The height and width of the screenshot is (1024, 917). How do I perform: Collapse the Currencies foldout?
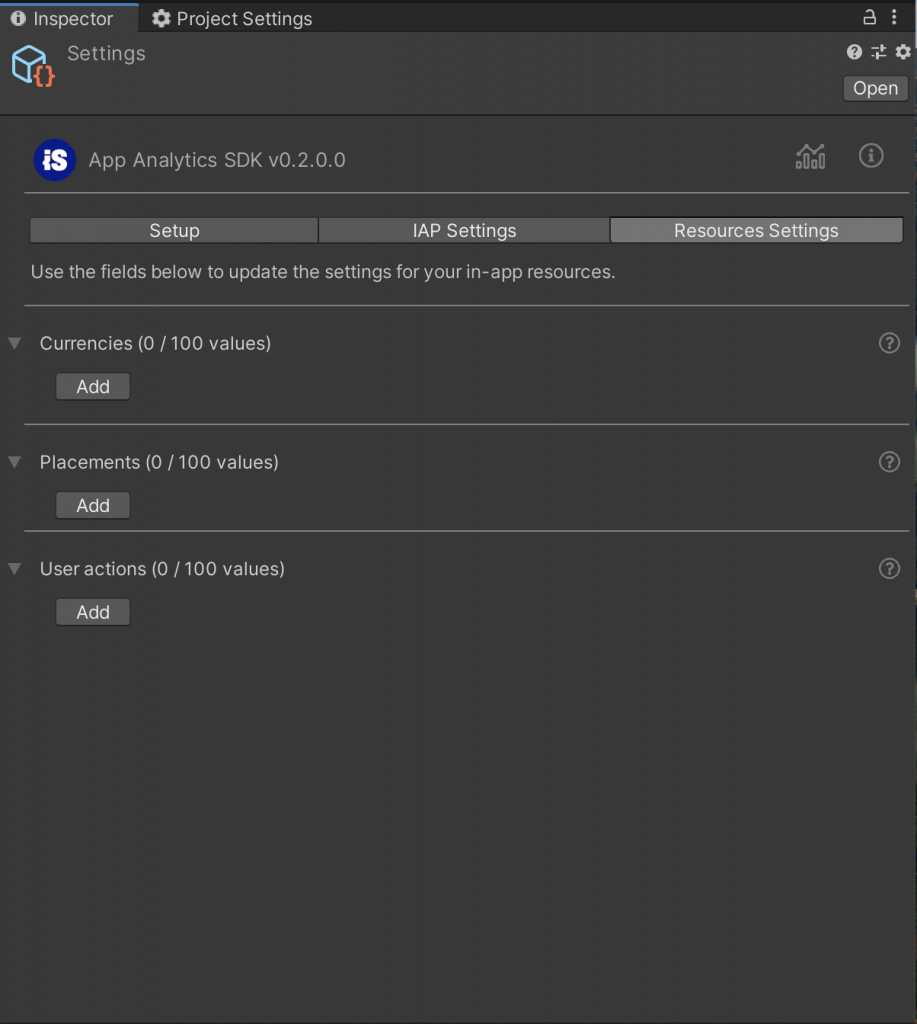click(14, 343)
